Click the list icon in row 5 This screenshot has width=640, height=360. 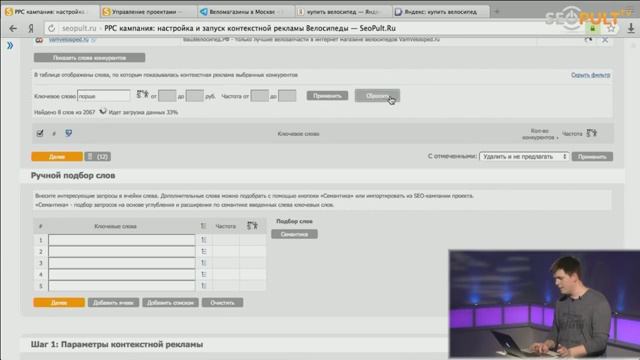pos(204,286)
